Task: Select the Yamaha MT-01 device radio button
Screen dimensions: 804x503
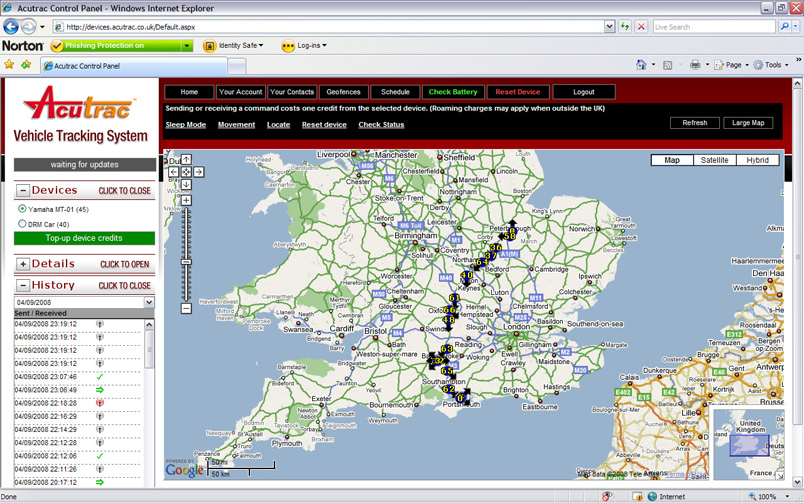Action: 23,209
